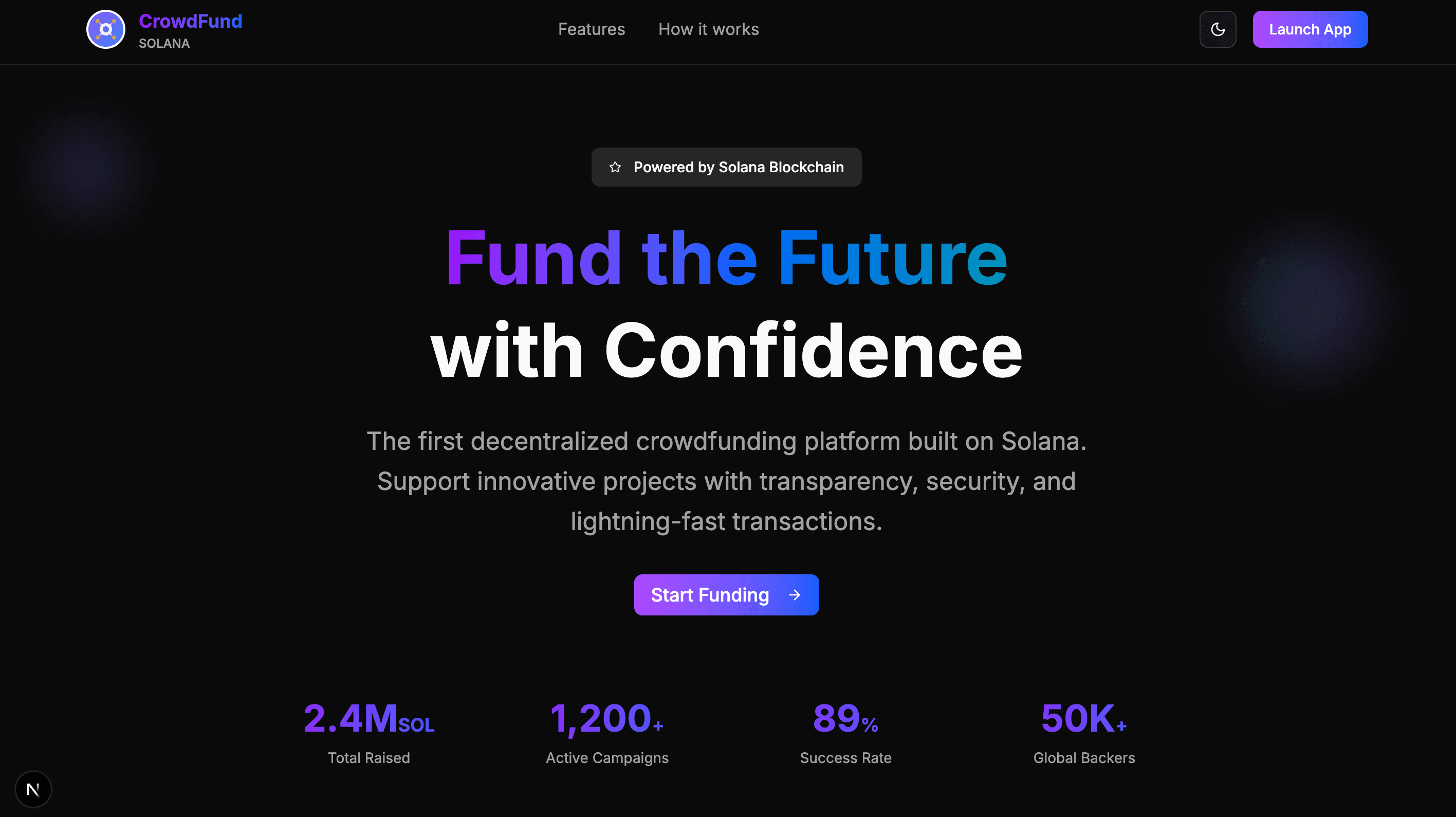
Task: Open the Next.js dev indicator at bottom left
Action: [33, 789]
